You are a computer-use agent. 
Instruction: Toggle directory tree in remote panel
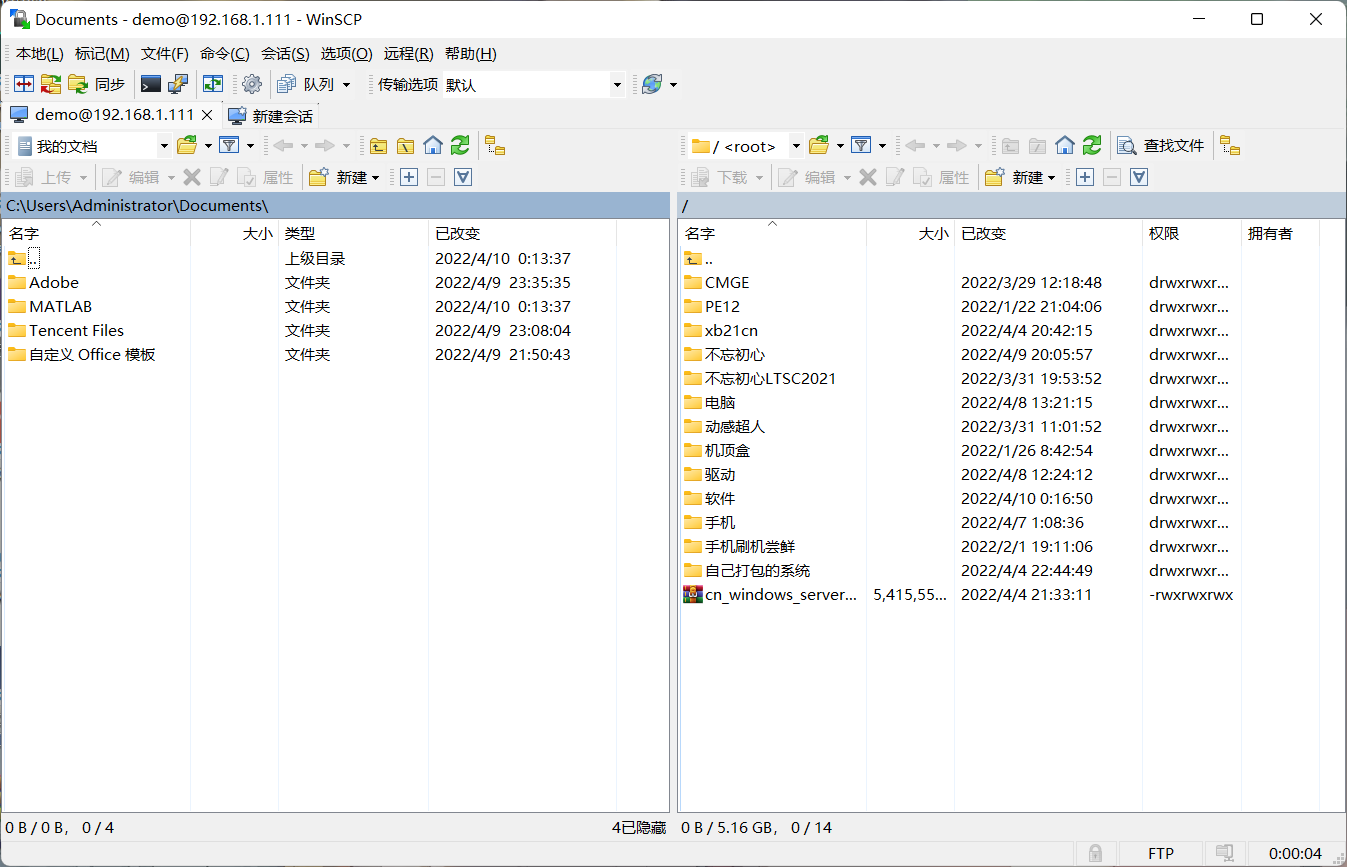1230,146
